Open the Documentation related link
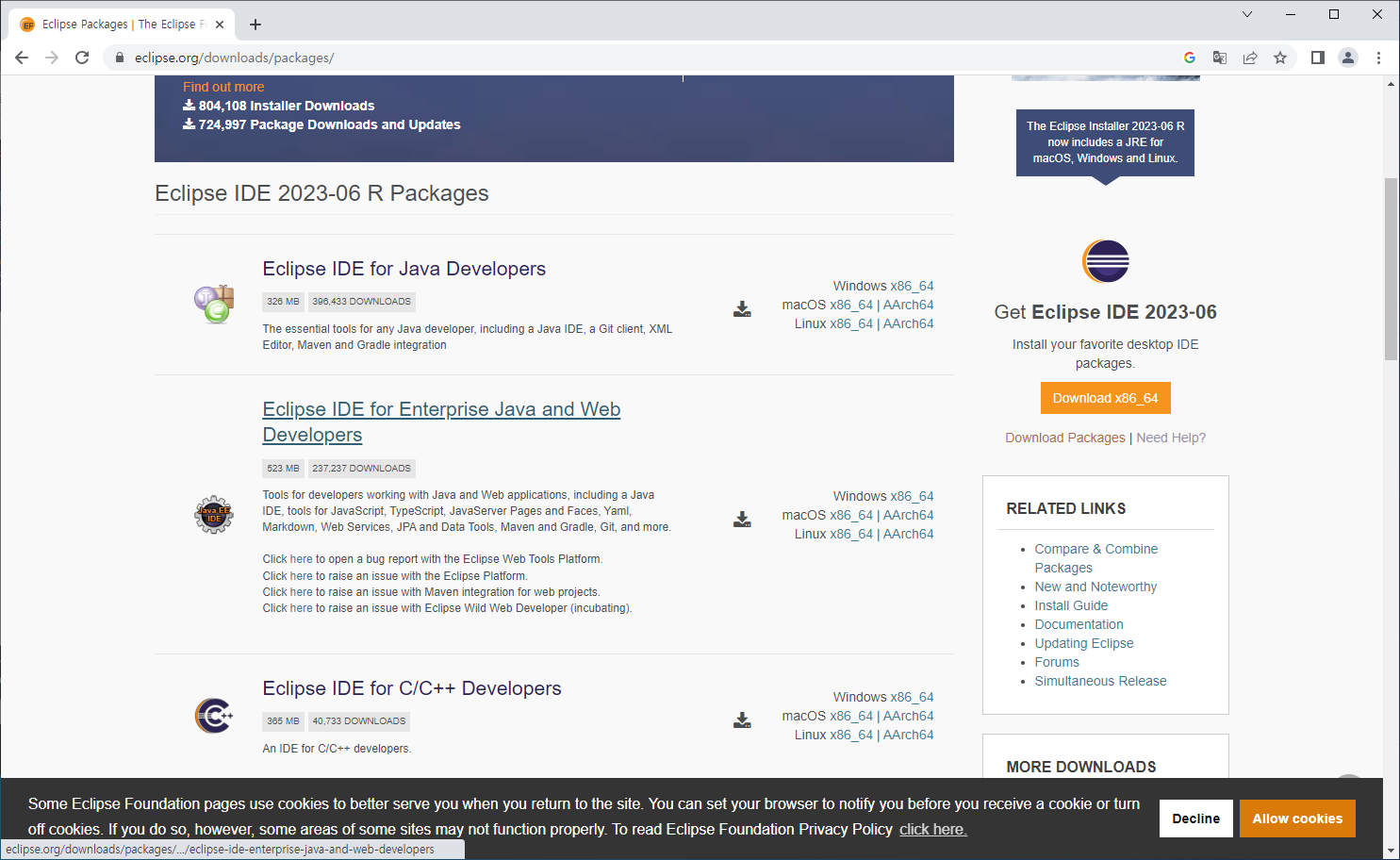Viewport: 1400px width, 860px height. (1079, 624)
